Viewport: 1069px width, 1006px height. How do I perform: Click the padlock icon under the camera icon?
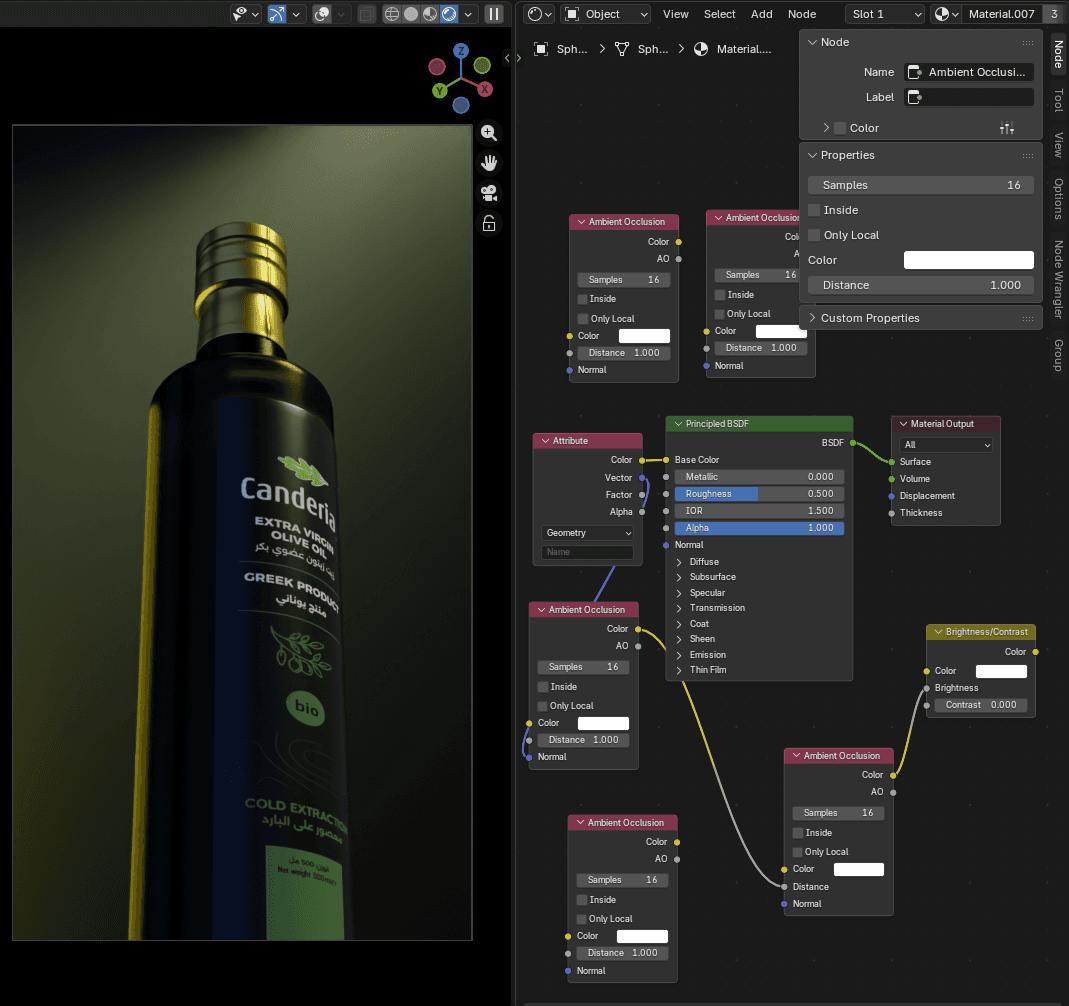pyautogui.click(x=489, y=222)
